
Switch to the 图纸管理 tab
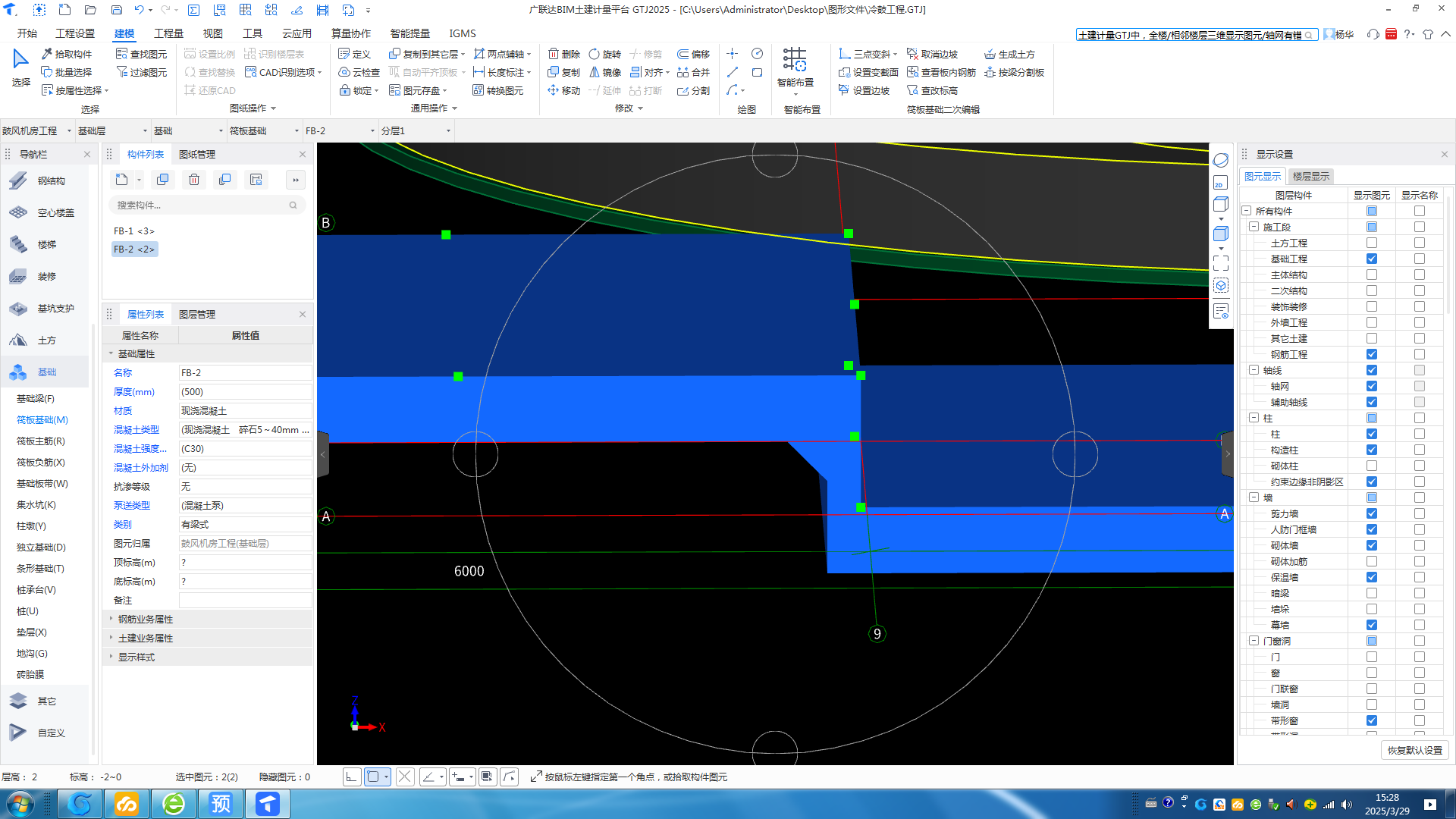[x=197, y=154]
